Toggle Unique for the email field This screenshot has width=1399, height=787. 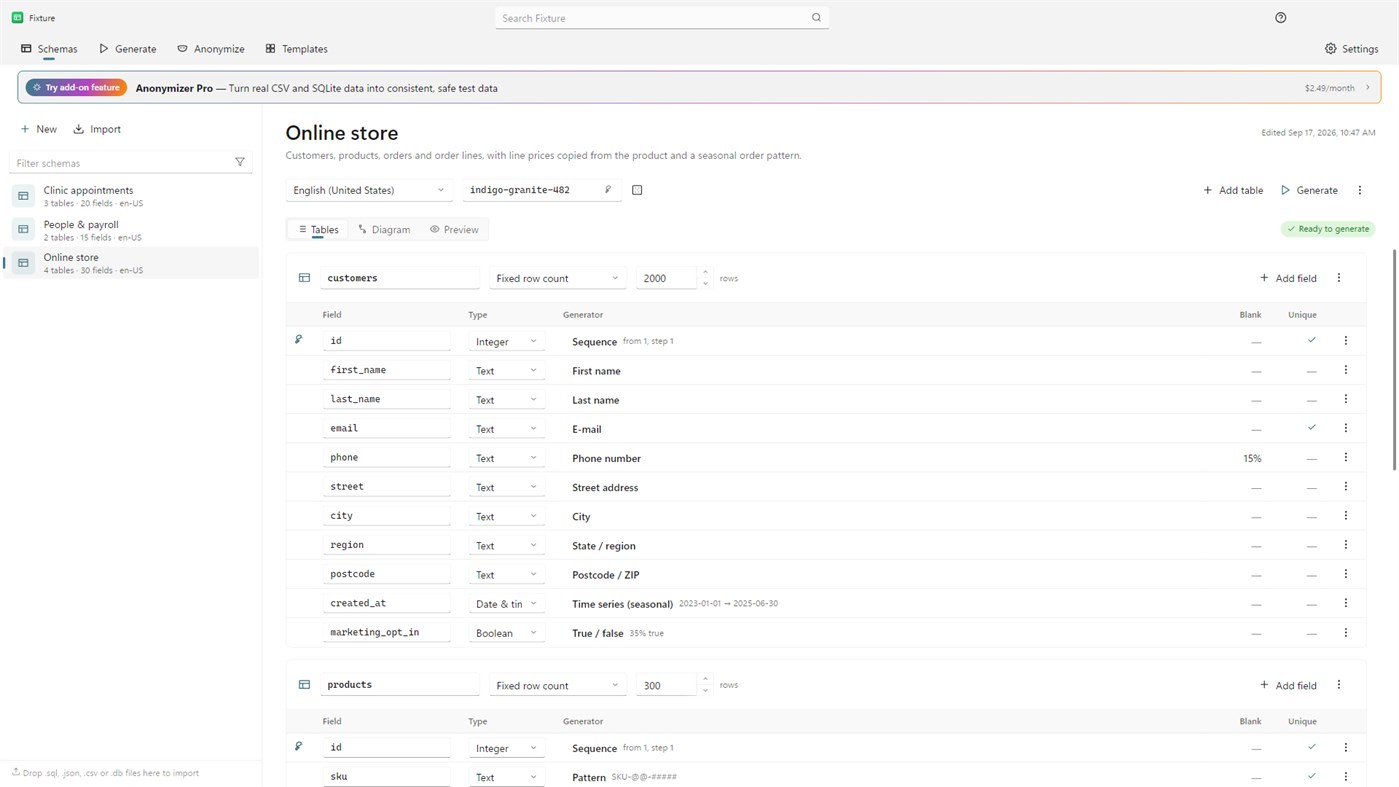point(1312,428)
